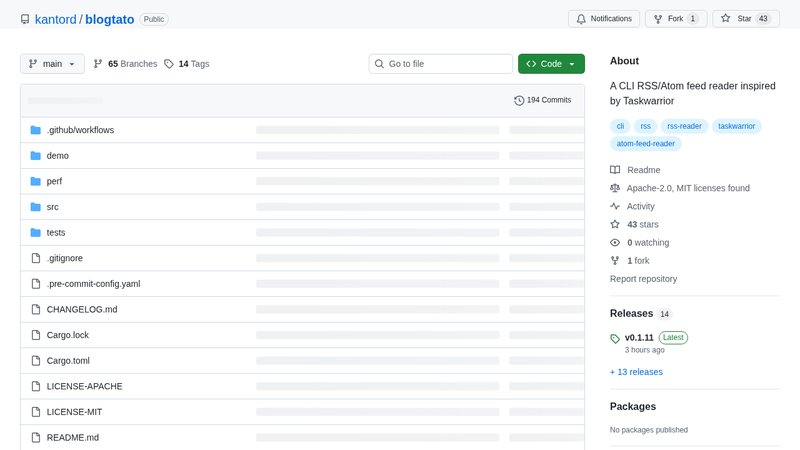The image size is (800, 450).
Task: Open the 65 Branches list
Action: pyautogui.click(x=125, y=64)
